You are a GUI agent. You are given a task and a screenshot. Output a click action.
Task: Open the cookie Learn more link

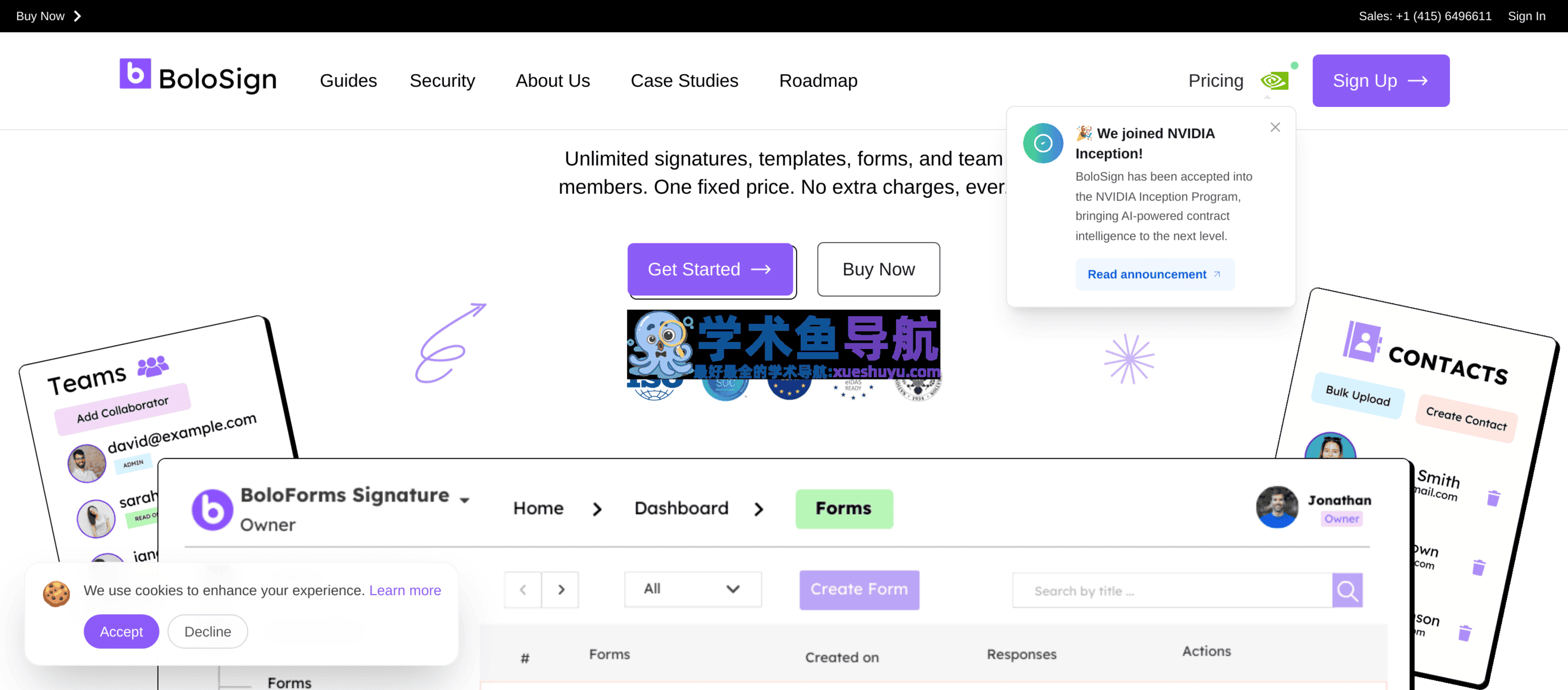(405, 590)
